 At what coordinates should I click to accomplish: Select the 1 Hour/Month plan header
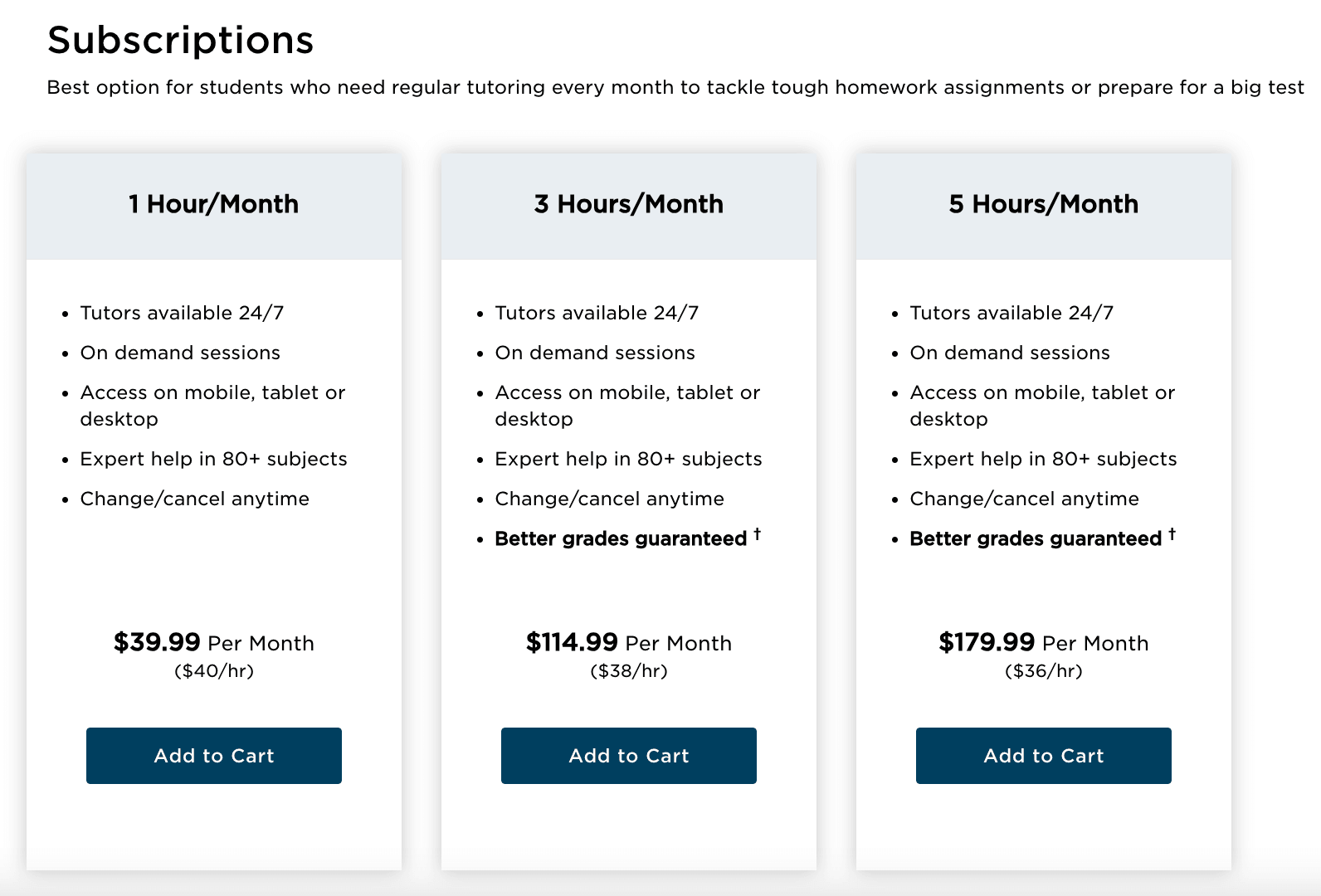(212, 204)
